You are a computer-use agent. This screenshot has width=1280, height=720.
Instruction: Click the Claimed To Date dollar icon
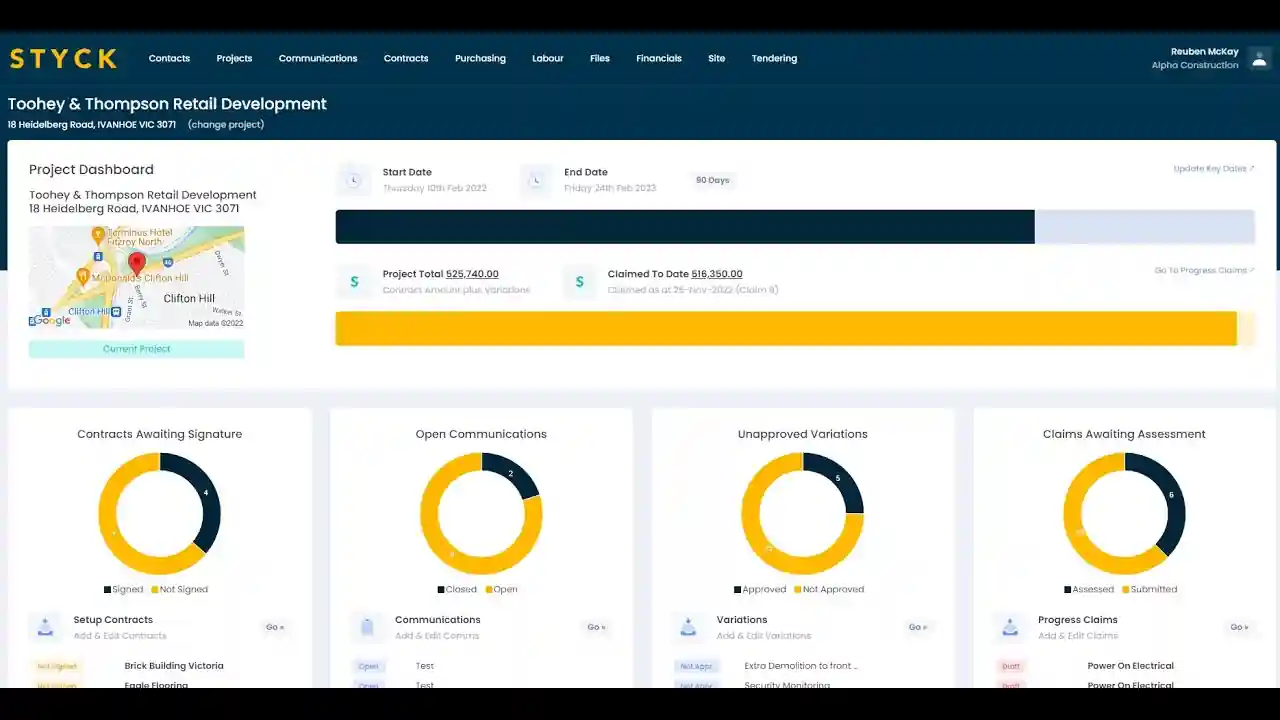point(579,282)
